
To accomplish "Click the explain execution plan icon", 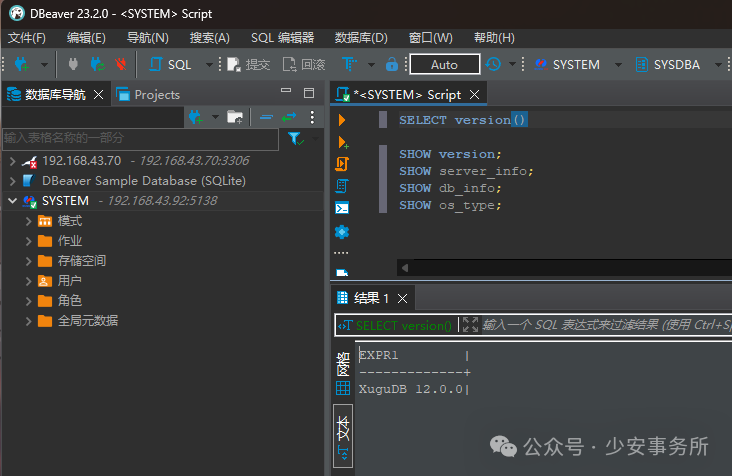I will click(342, 186).
